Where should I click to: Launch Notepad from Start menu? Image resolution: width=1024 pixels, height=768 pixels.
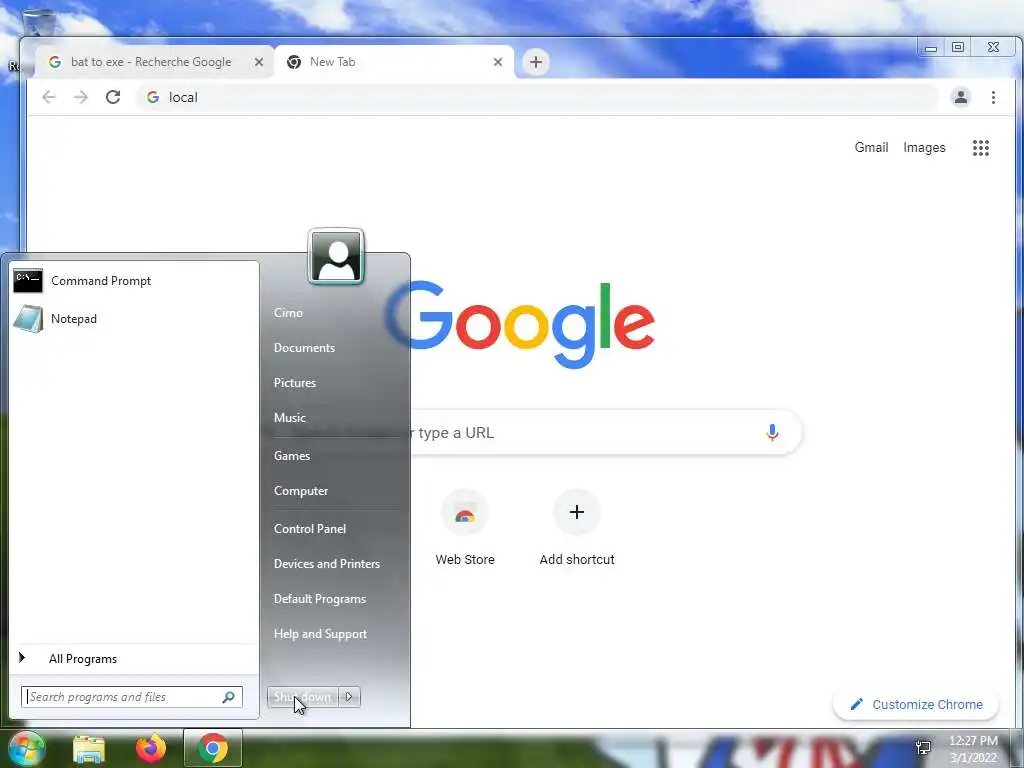click(x=134, y=319)
